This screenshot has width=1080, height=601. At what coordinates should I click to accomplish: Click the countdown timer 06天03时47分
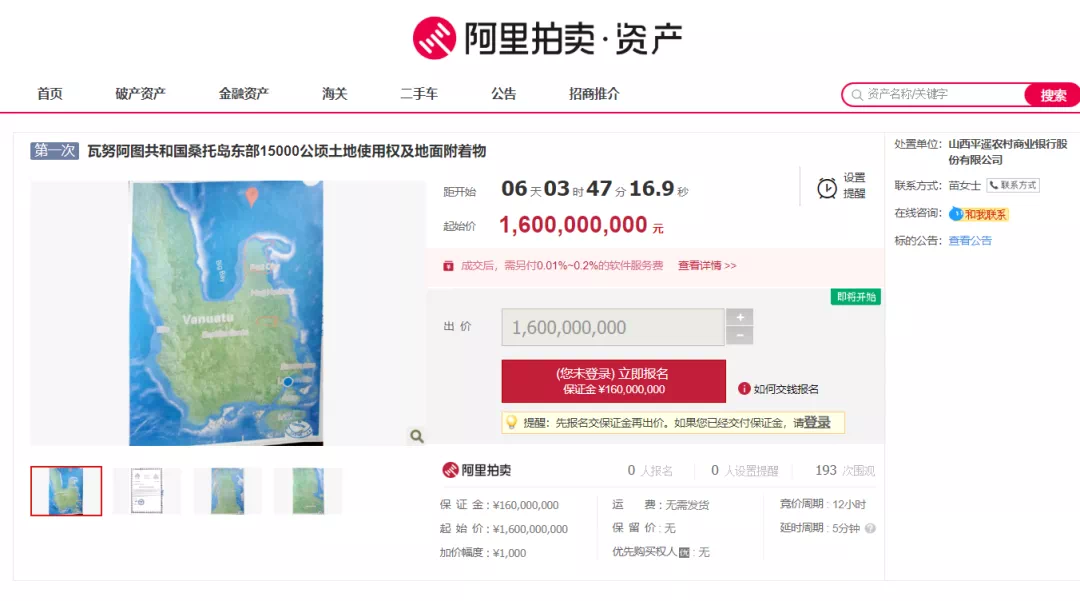(x=594, y=189)
